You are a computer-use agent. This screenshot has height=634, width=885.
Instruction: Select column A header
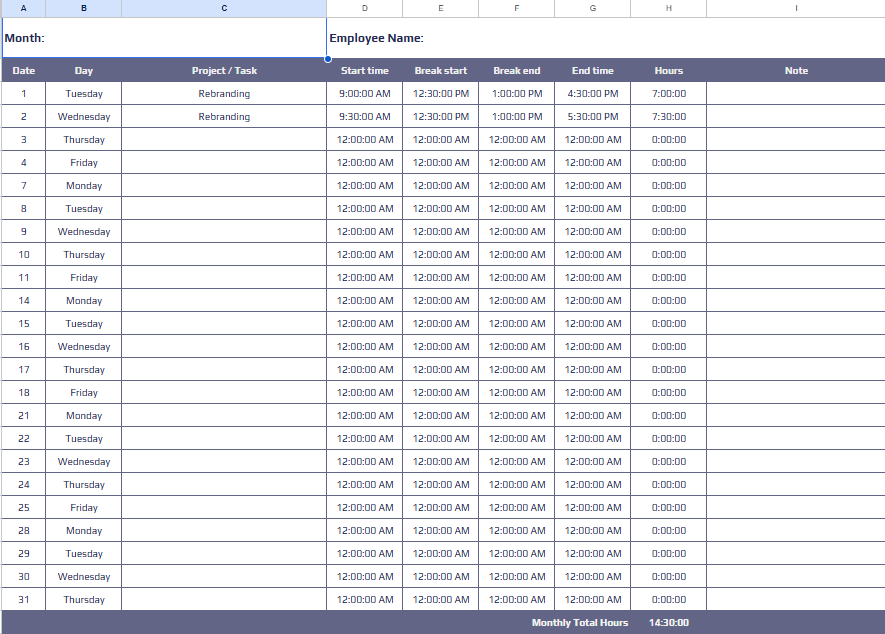pyautogui.click(x=23, y=8)
